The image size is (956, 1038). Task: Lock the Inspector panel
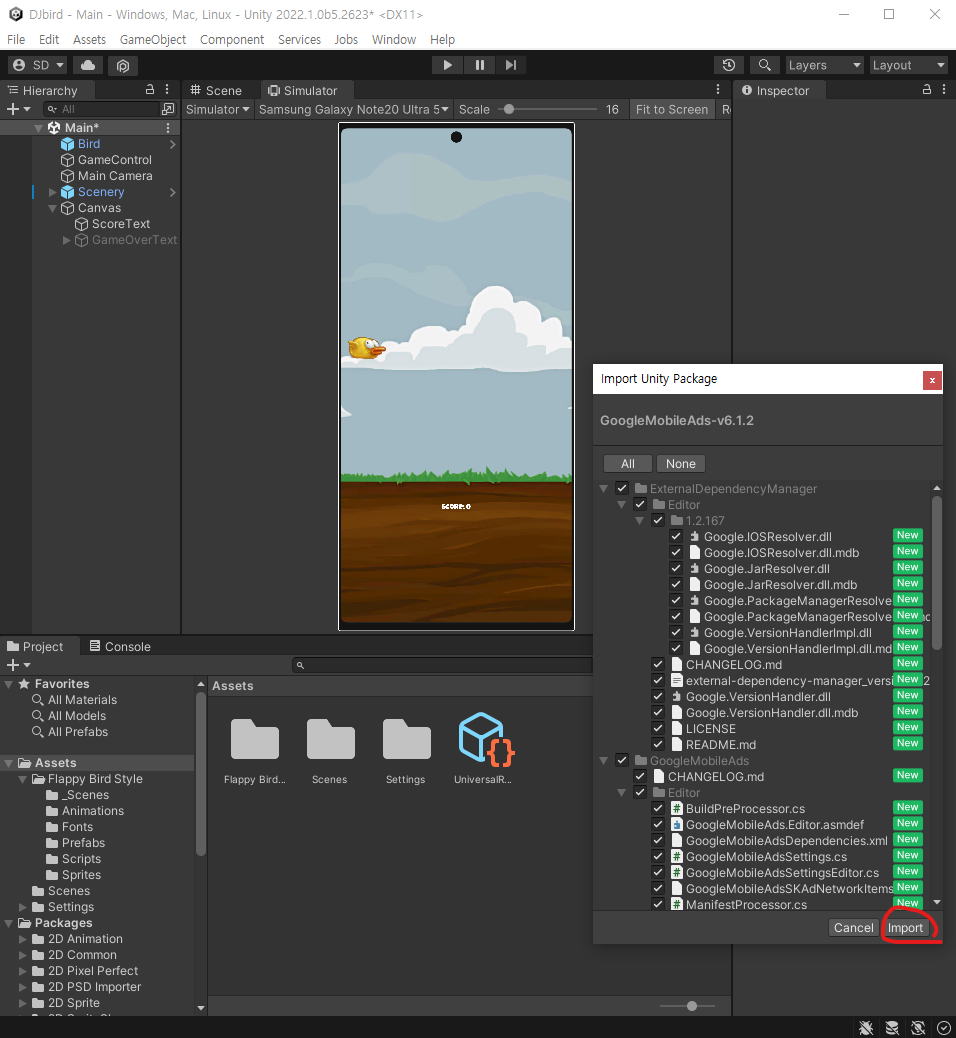(x=927, y=89)
